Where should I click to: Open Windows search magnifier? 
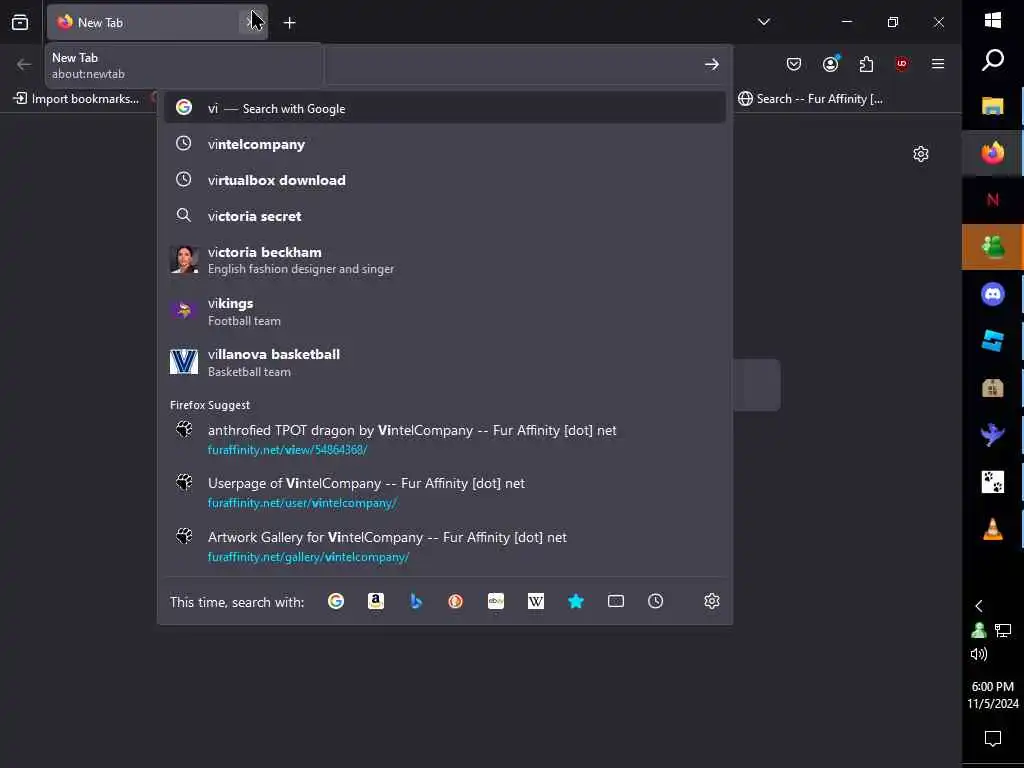[993, 60]
